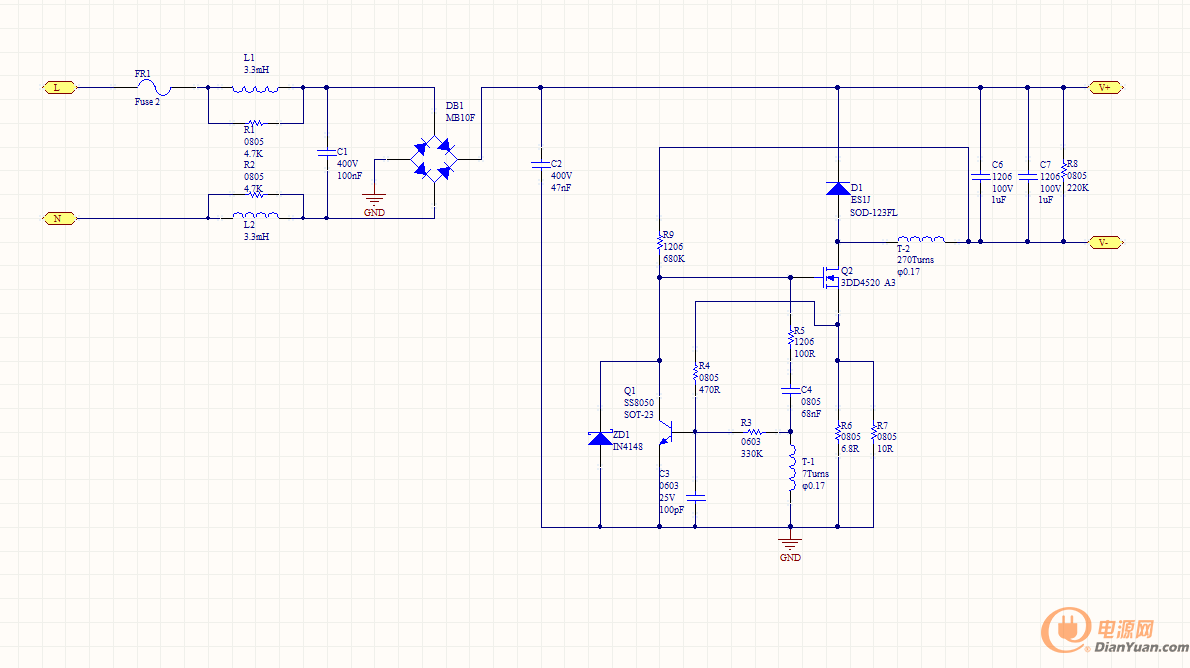1190x668 pixels.
Task: Select the DB1 bridge rectifier symbol
Action: (434, 159)
